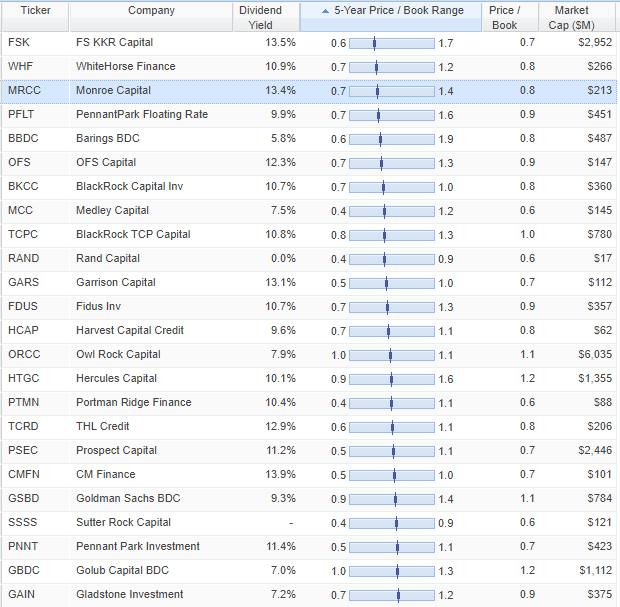Click the BlackRock Capital Inv company name
The image size is (620, 607).
tap(129, 186)
